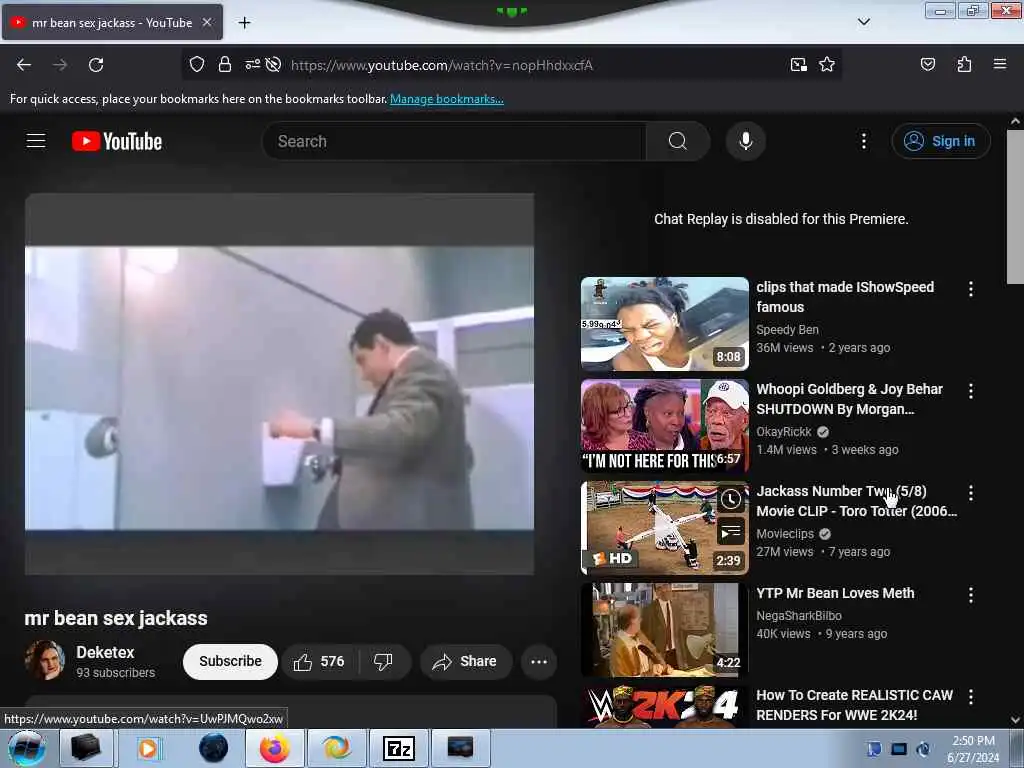Viewport: 1024px width, 768px height.
Task: Open Whoopi Goldberg & Joy Behar thumbnail
Action: (x=665, y=426)
